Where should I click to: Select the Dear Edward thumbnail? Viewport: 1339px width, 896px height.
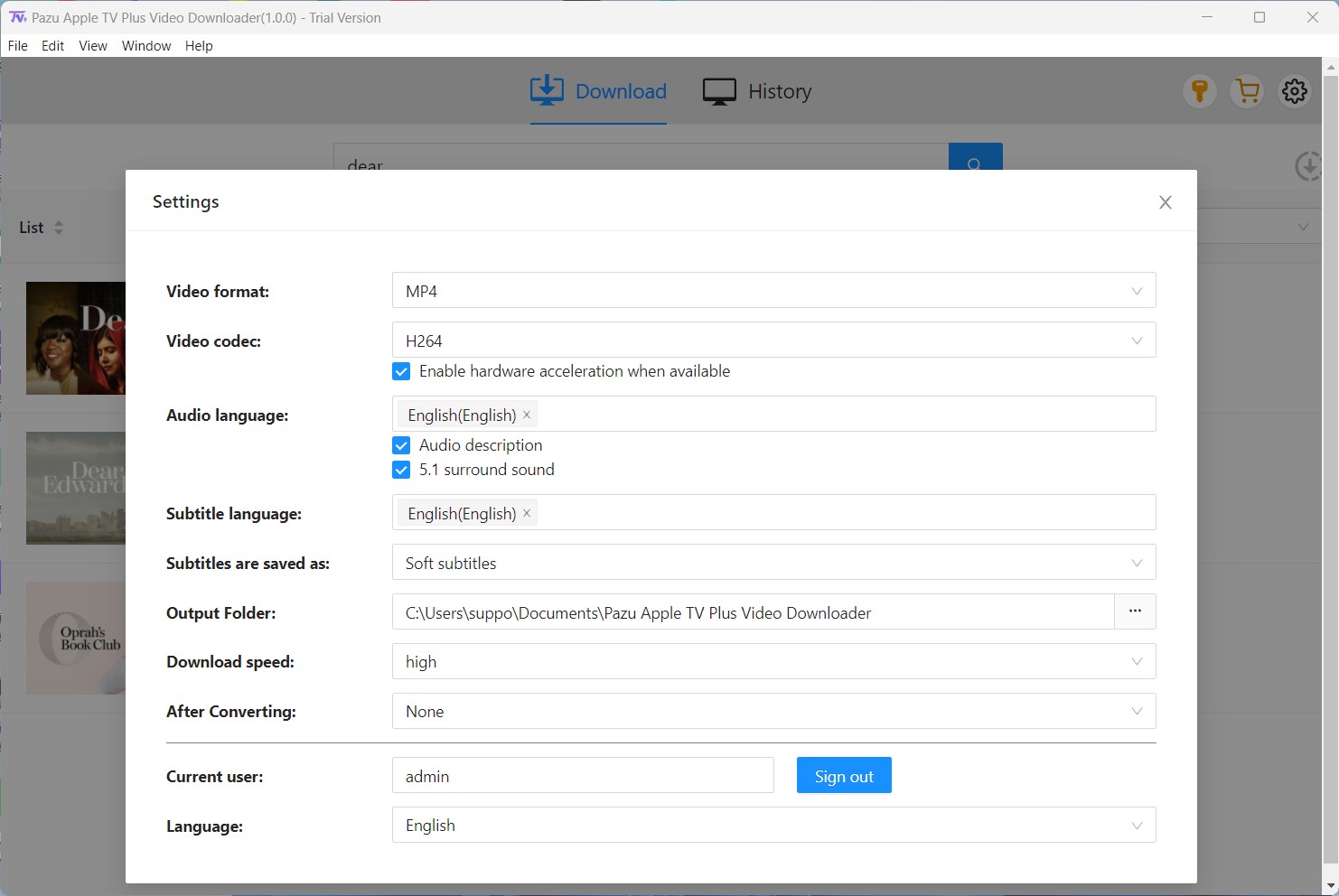tap(76, 488)
